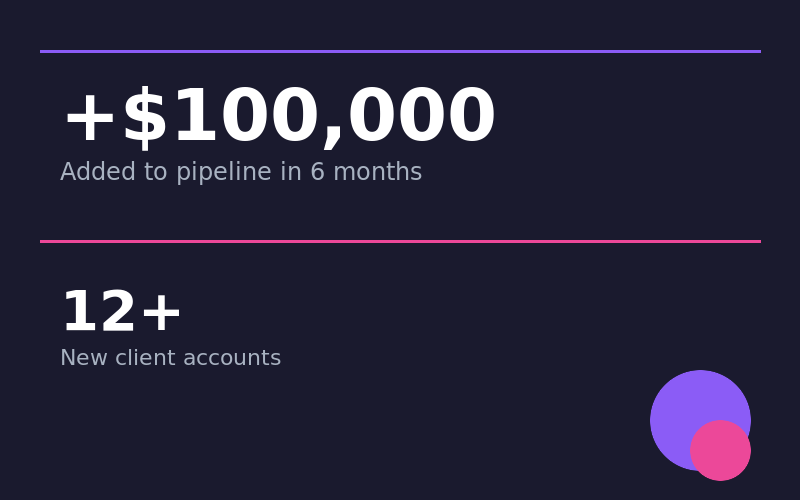Click the purple line at the top
800x500 pixels.
pos(400,51)
